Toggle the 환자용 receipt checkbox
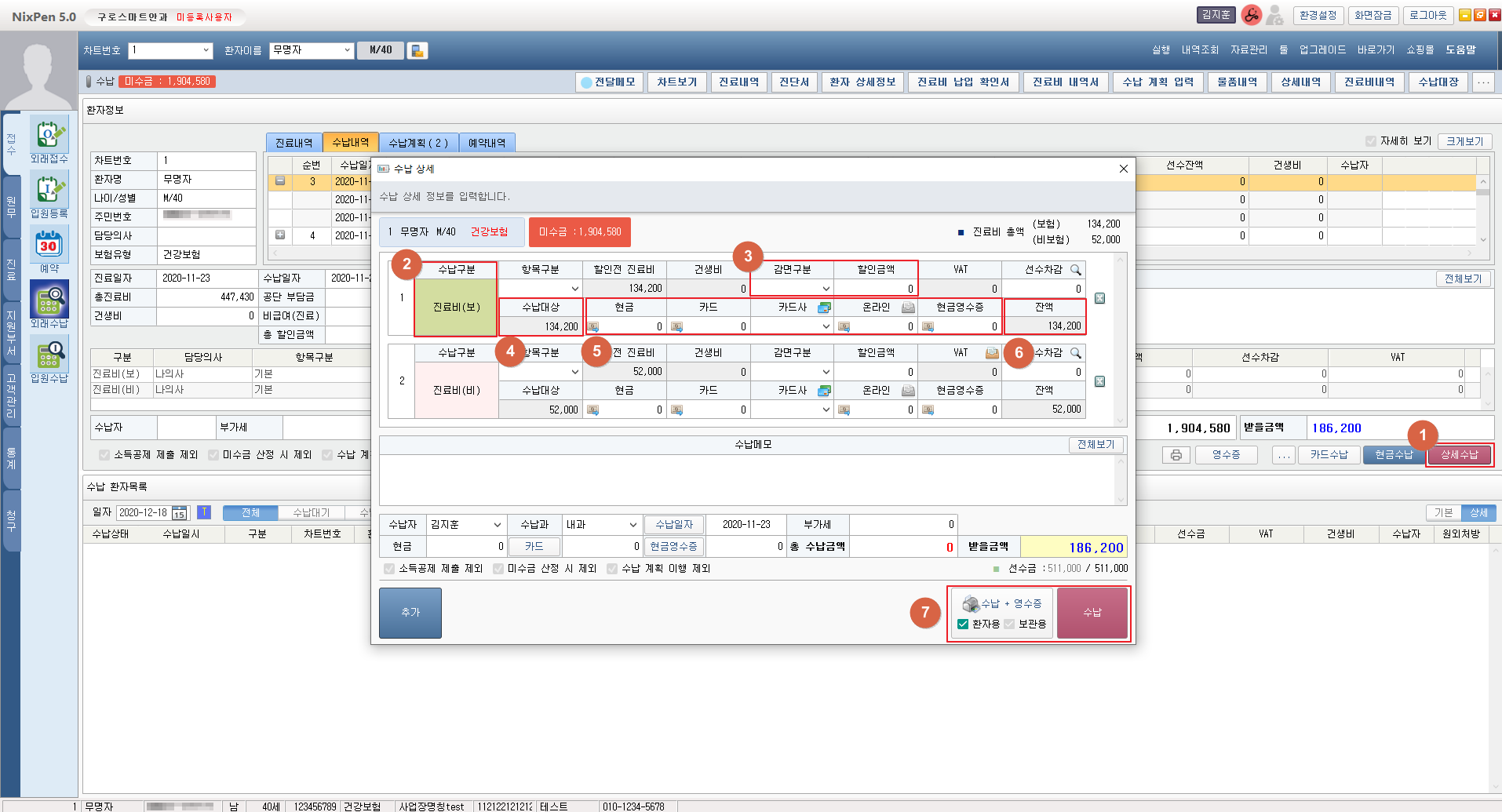This screenshot has width=1502, height=812. [x=963, y=624]
